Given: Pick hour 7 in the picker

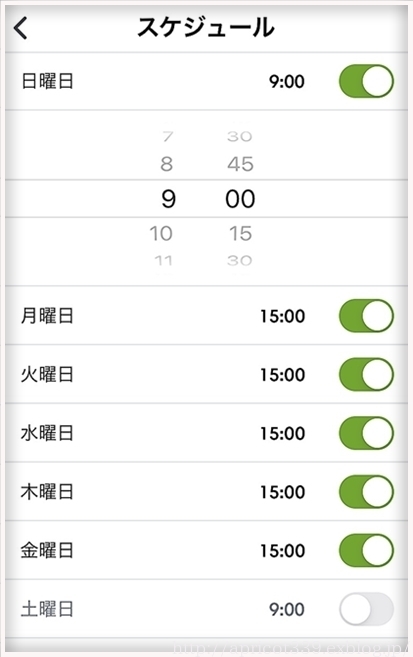Looking at the screenshot, I should click(168, 136).
